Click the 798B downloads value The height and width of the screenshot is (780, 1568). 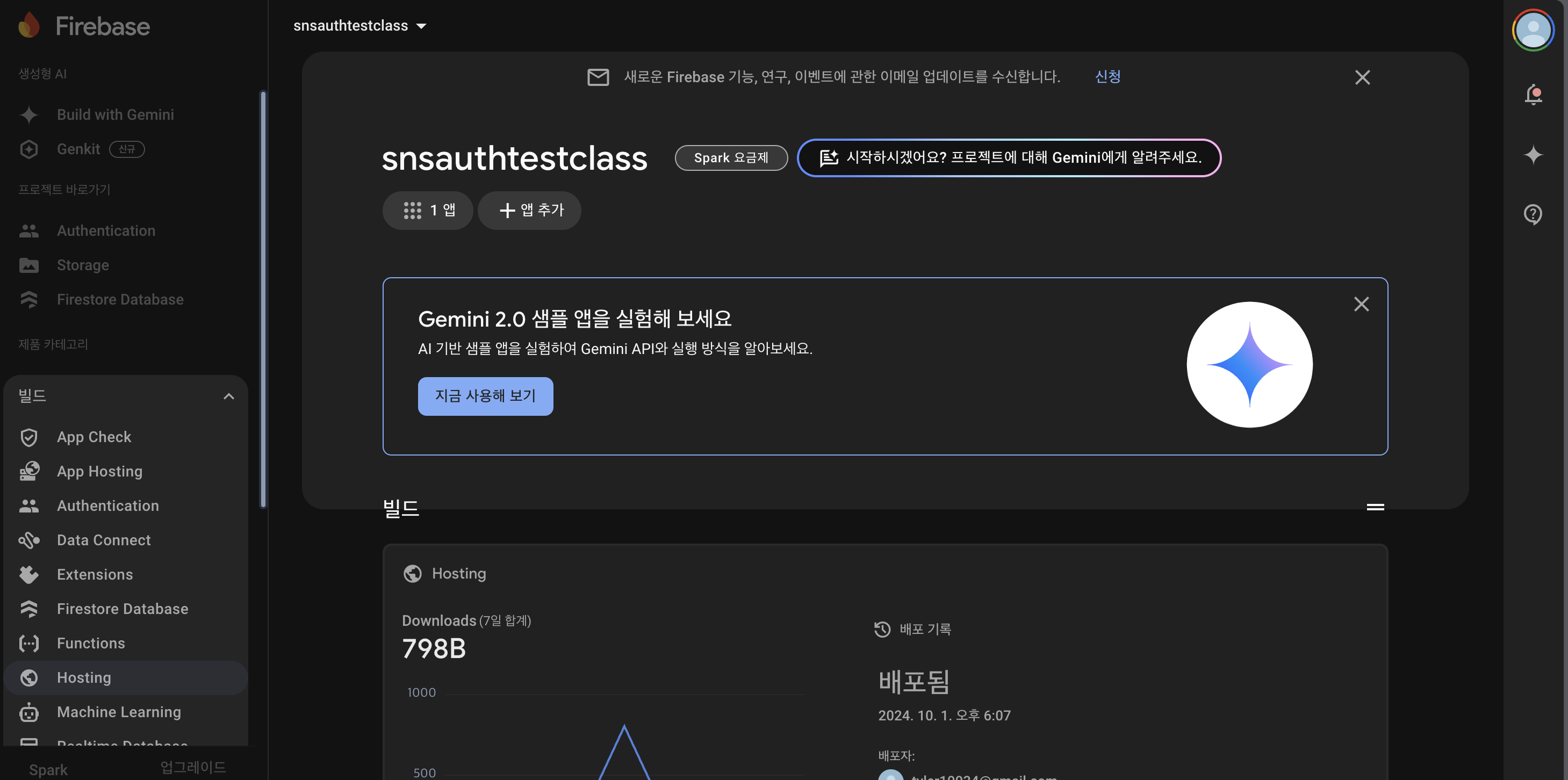pos(434,648)
